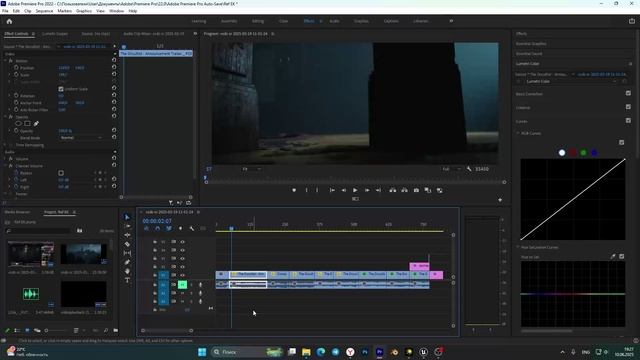
Task: Toggle the Basic Correction checkbox
Action: click(628, 93)
